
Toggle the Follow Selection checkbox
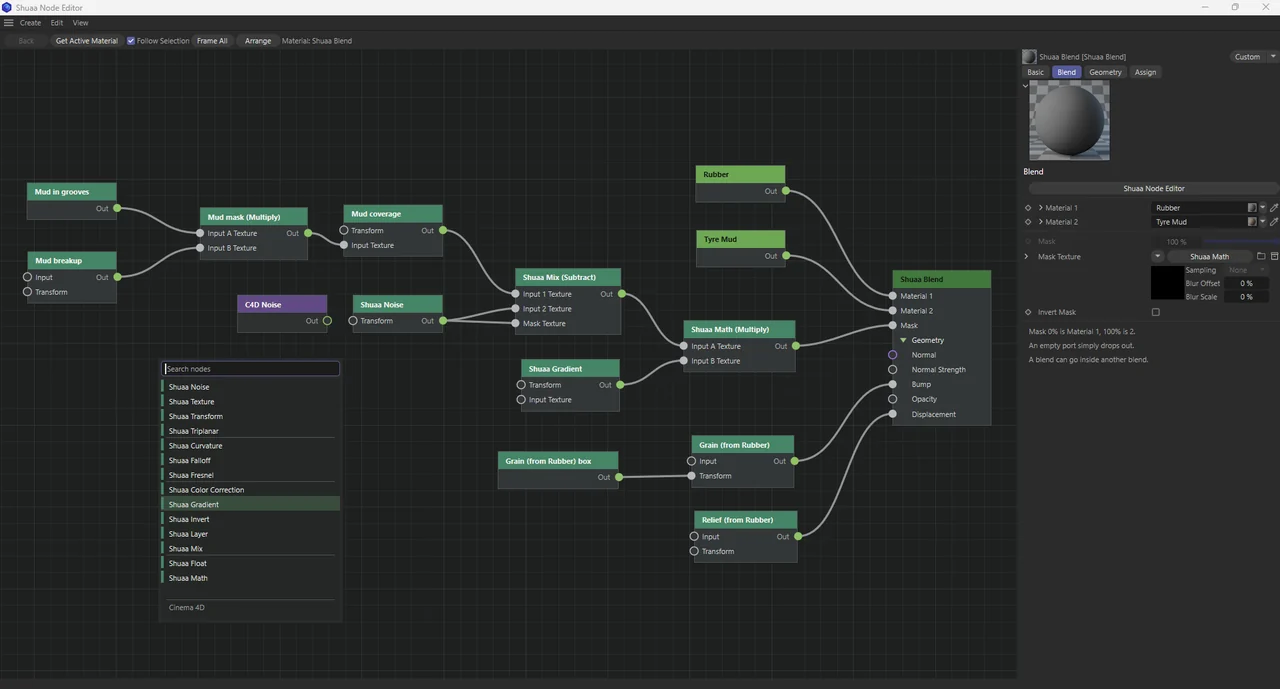[131, 41]
